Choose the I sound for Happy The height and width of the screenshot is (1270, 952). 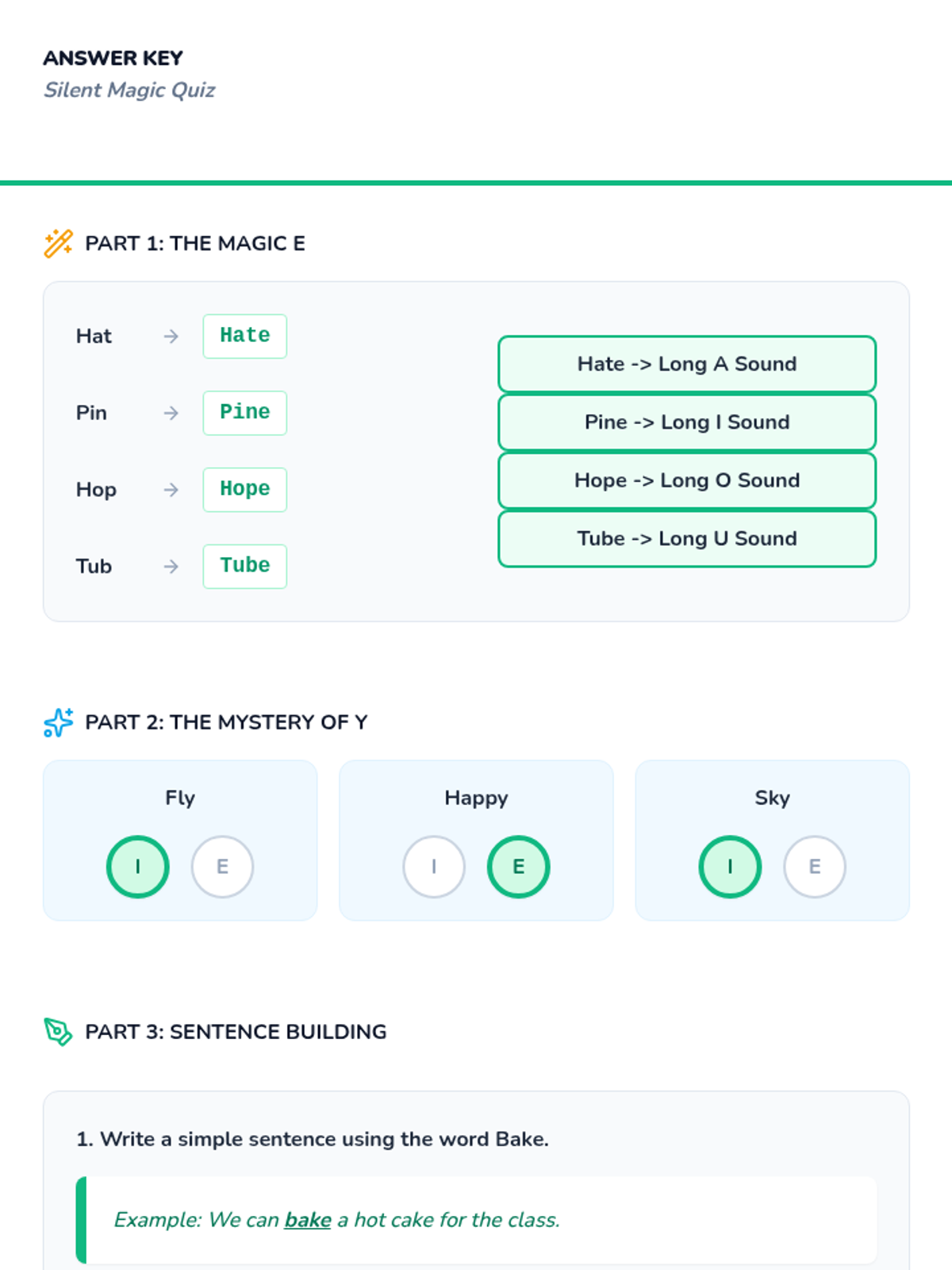(434, 867)
